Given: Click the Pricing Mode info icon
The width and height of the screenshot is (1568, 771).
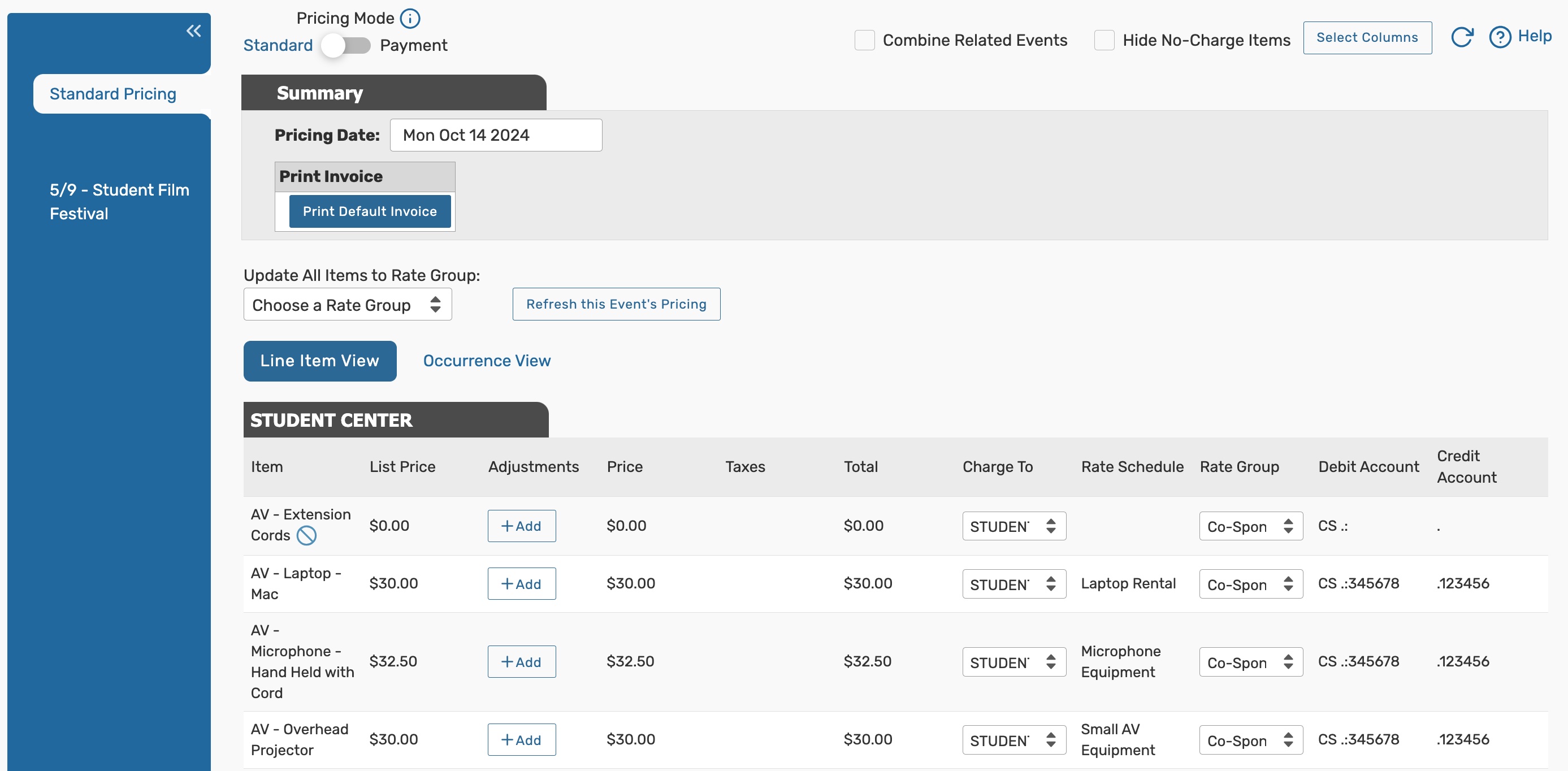Looking at the screenshot, I should pos(410,18).
